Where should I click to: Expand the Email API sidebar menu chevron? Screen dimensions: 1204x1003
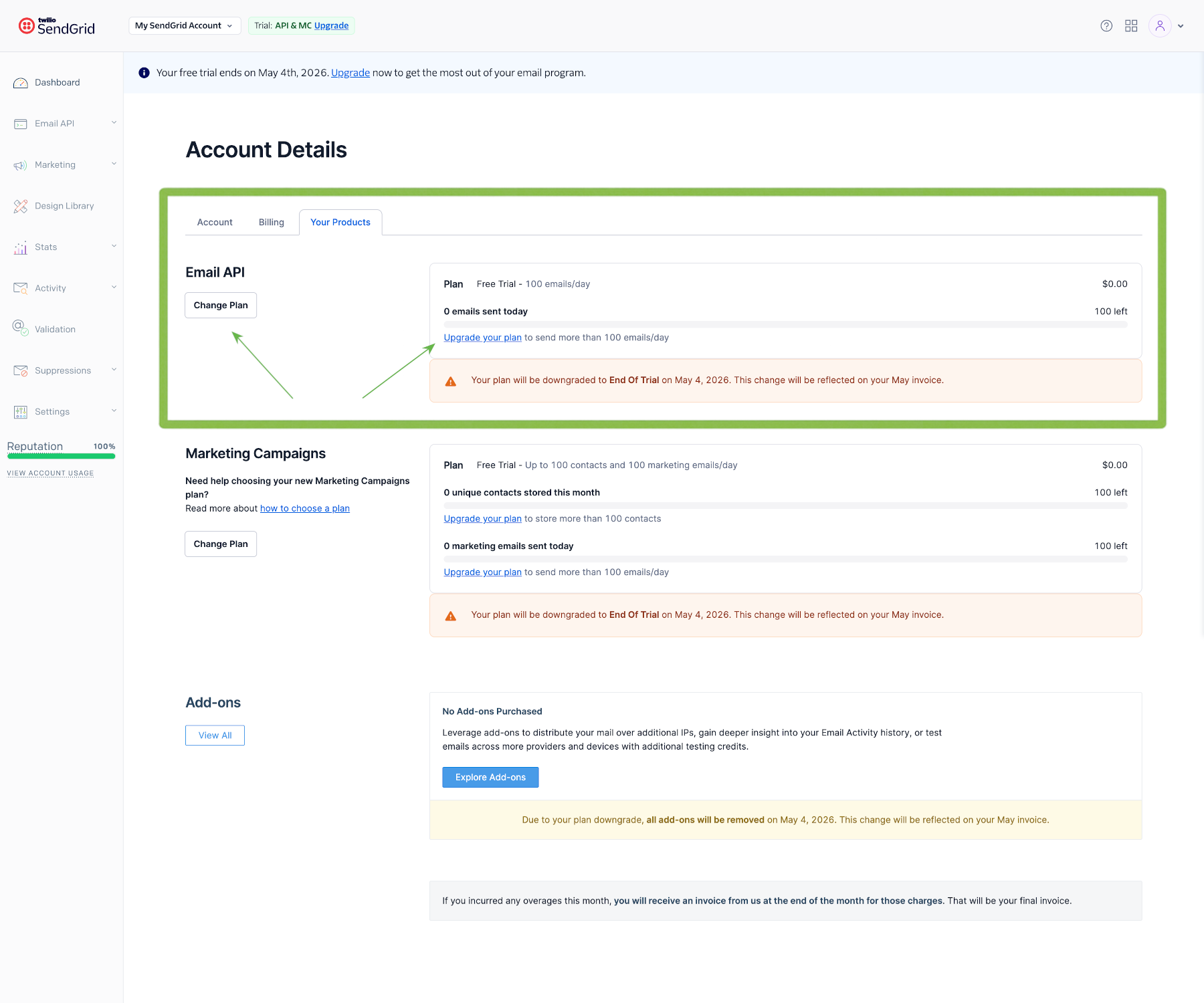(114, 122)
